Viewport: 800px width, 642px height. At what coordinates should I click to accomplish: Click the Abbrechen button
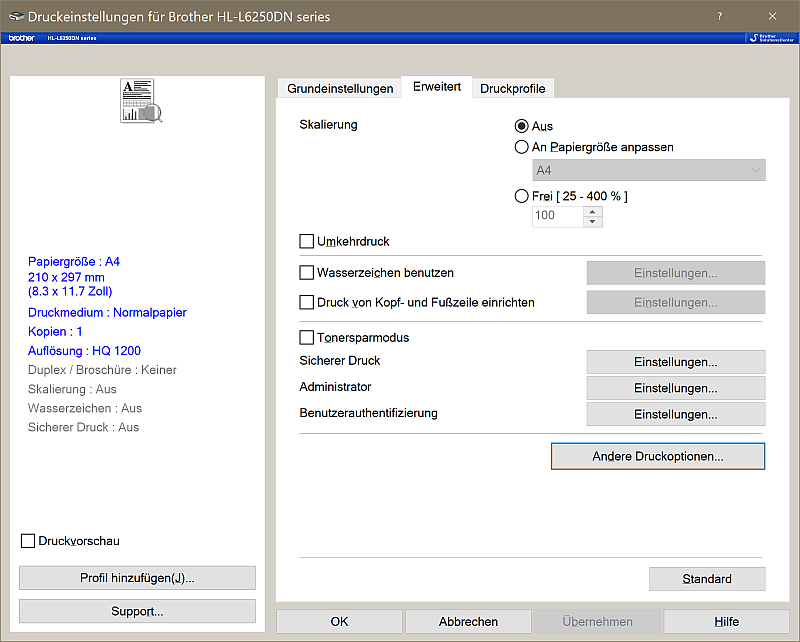468,622
